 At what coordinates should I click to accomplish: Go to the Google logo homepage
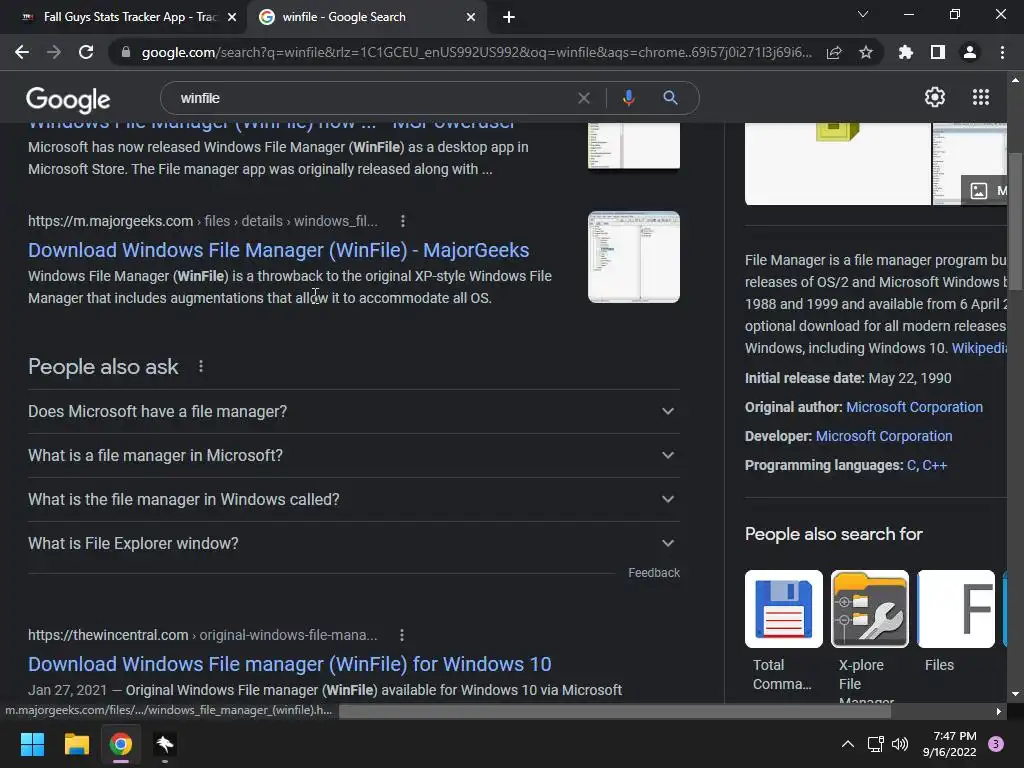pos(68,99)
